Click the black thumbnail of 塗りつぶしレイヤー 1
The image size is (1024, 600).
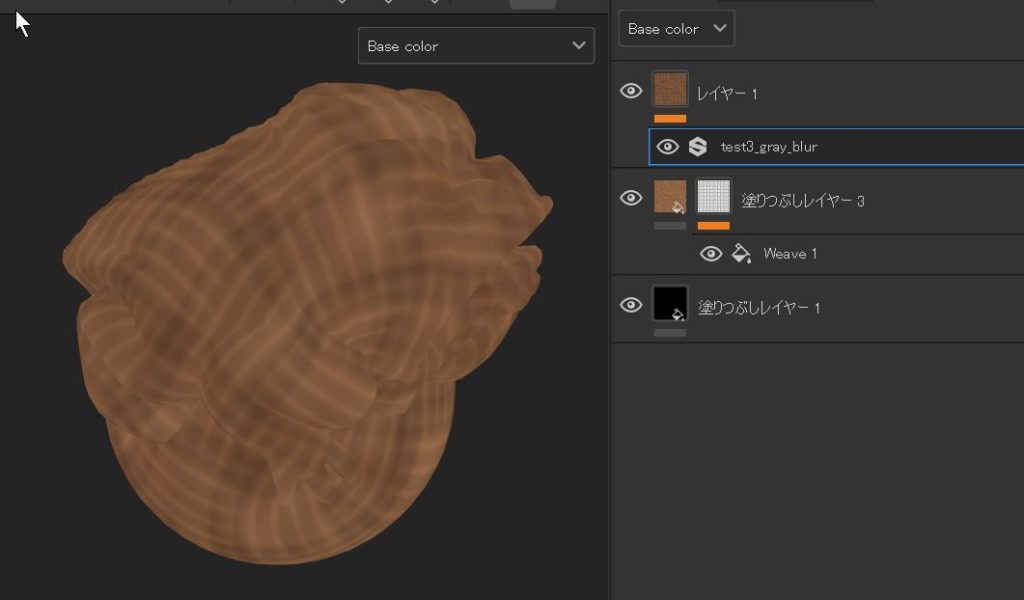[670, 304]
